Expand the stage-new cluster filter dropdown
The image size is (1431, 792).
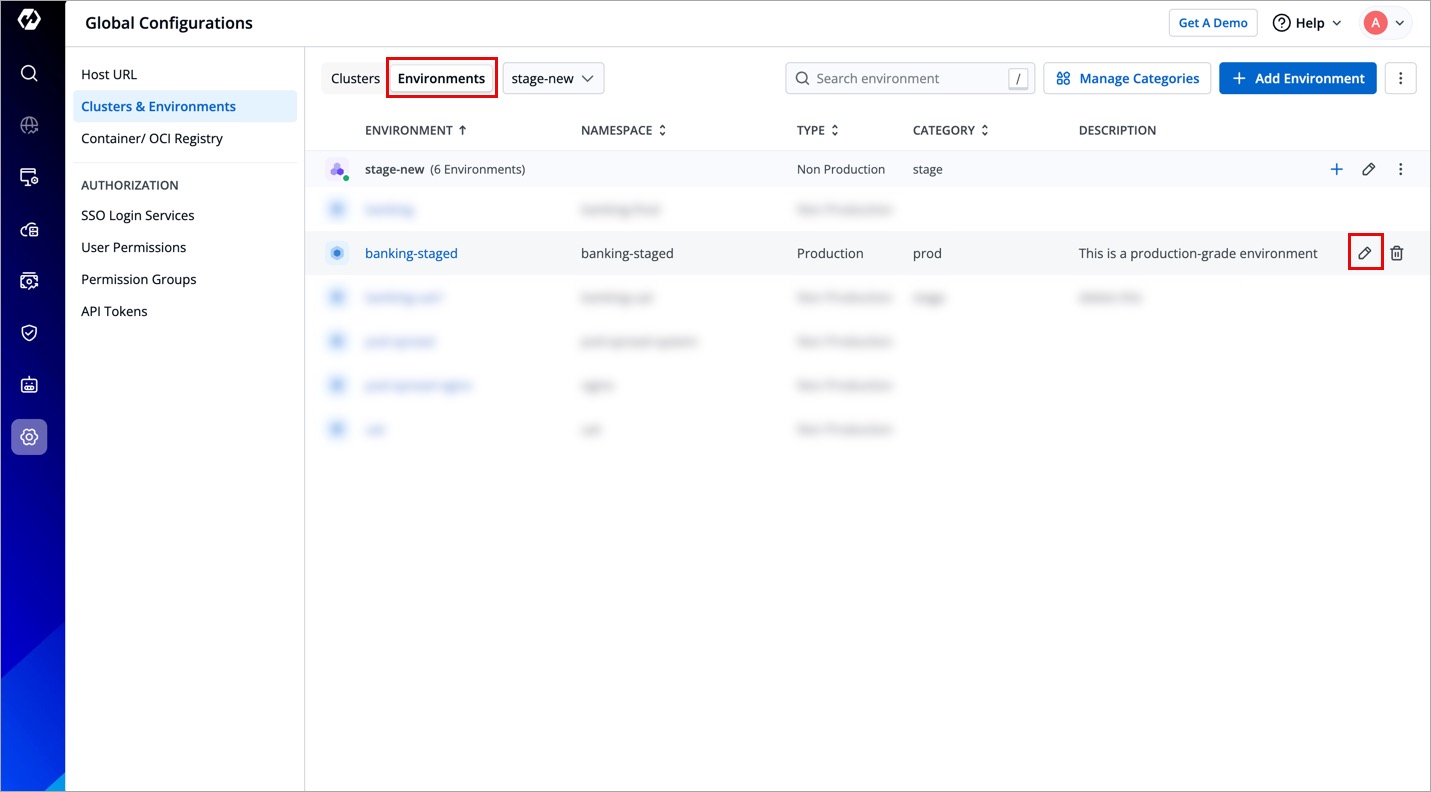pos(553,78)
